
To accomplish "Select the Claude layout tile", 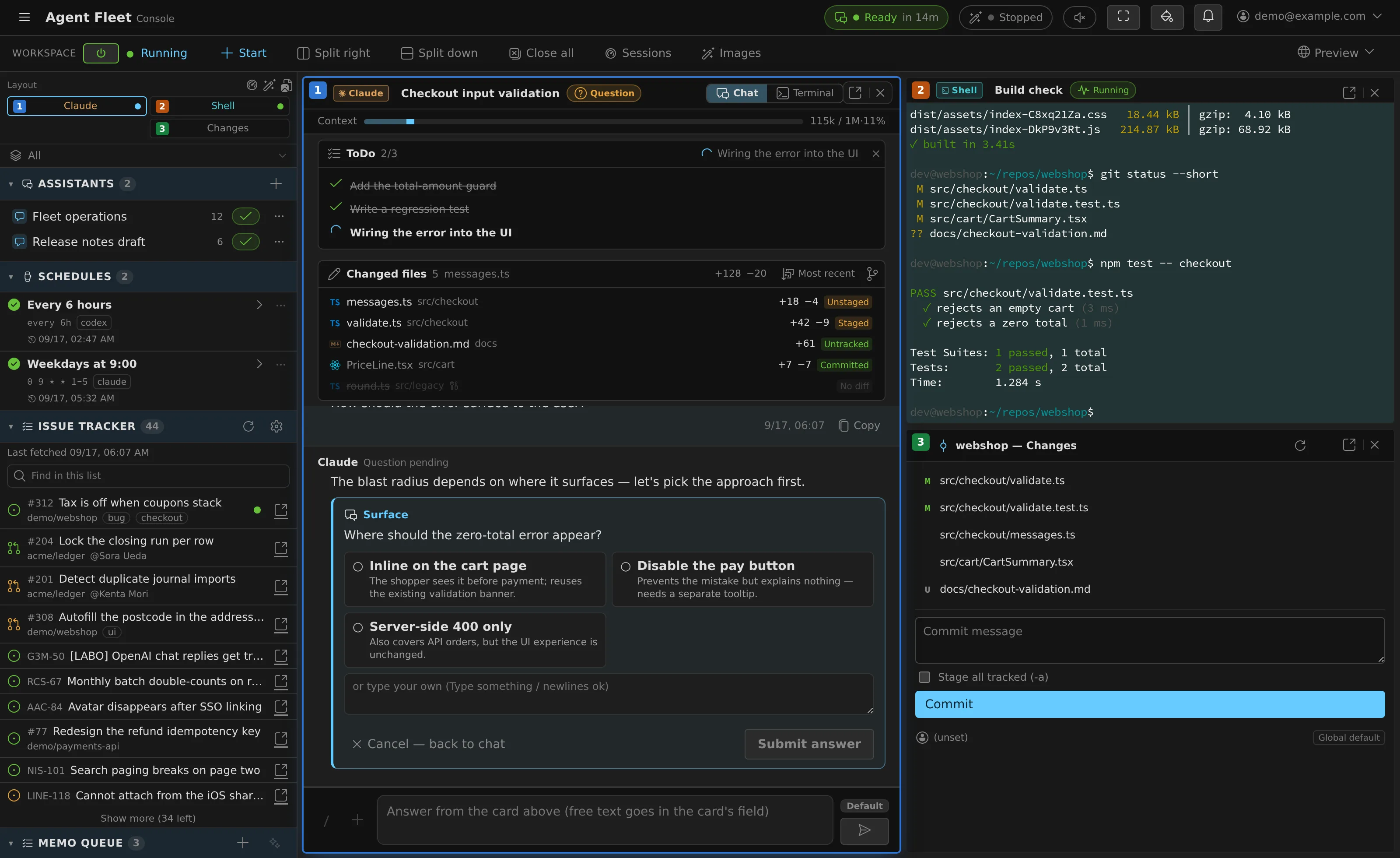I will click(77, 106).
